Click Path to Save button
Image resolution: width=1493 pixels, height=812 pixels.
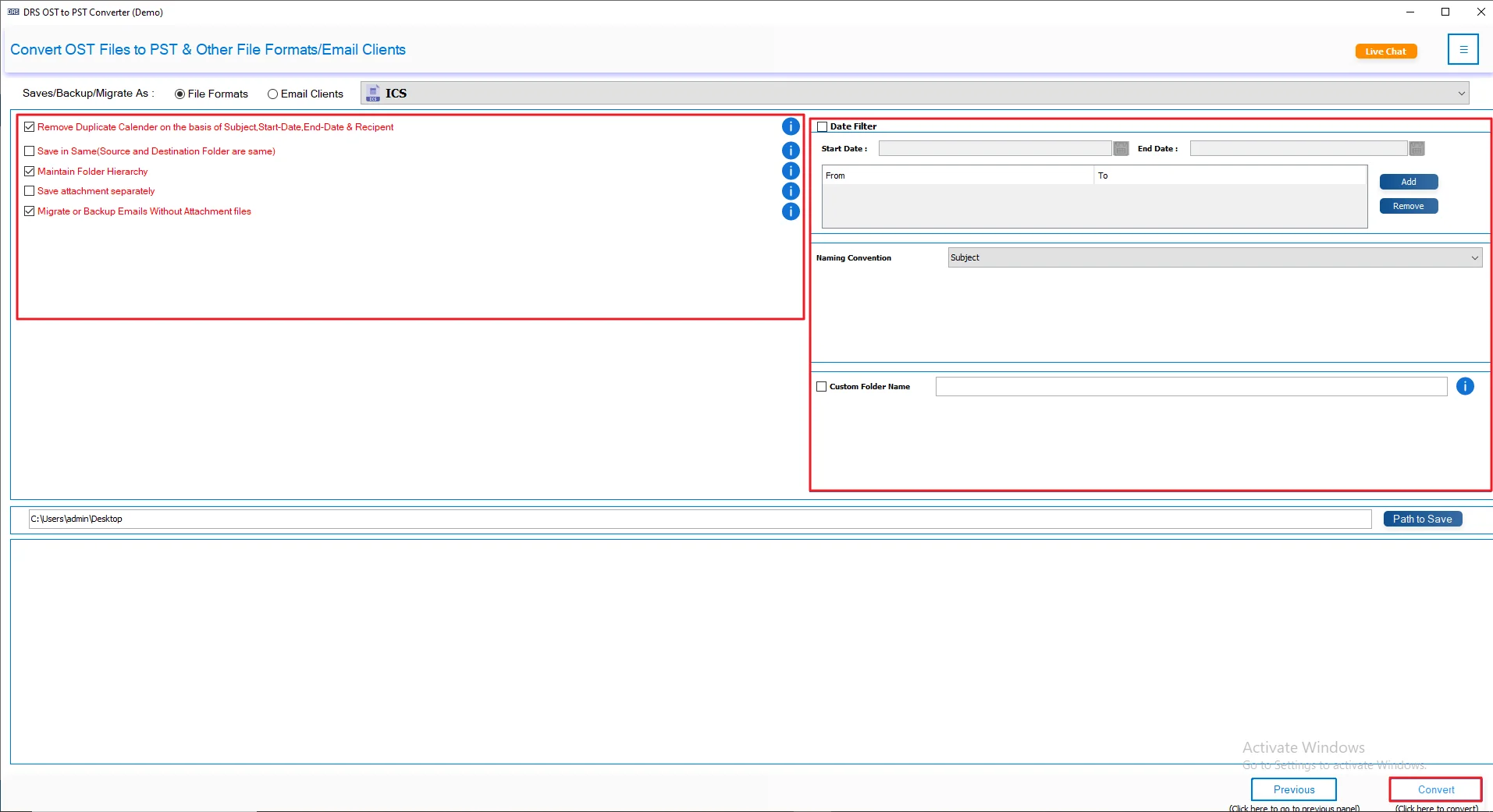point(1423,519)
